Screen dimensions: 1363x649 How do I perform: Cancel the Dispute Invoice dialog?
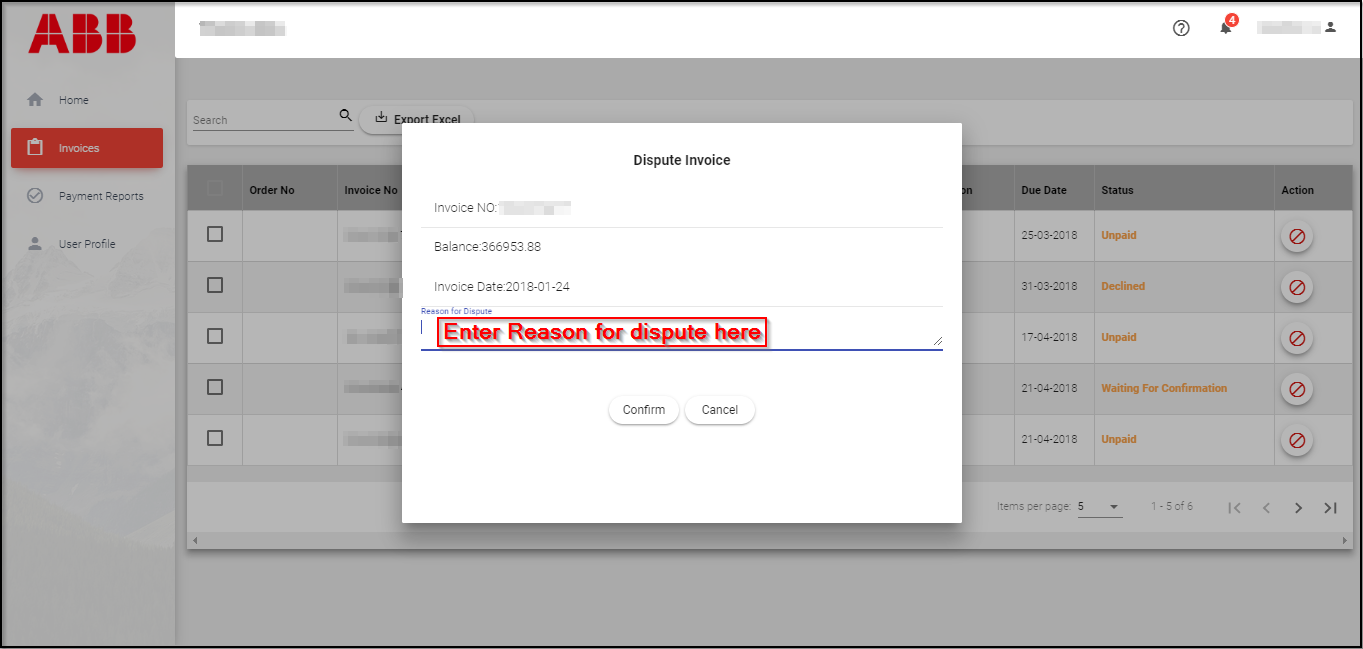pyautogui.click(x=719, y=410)
